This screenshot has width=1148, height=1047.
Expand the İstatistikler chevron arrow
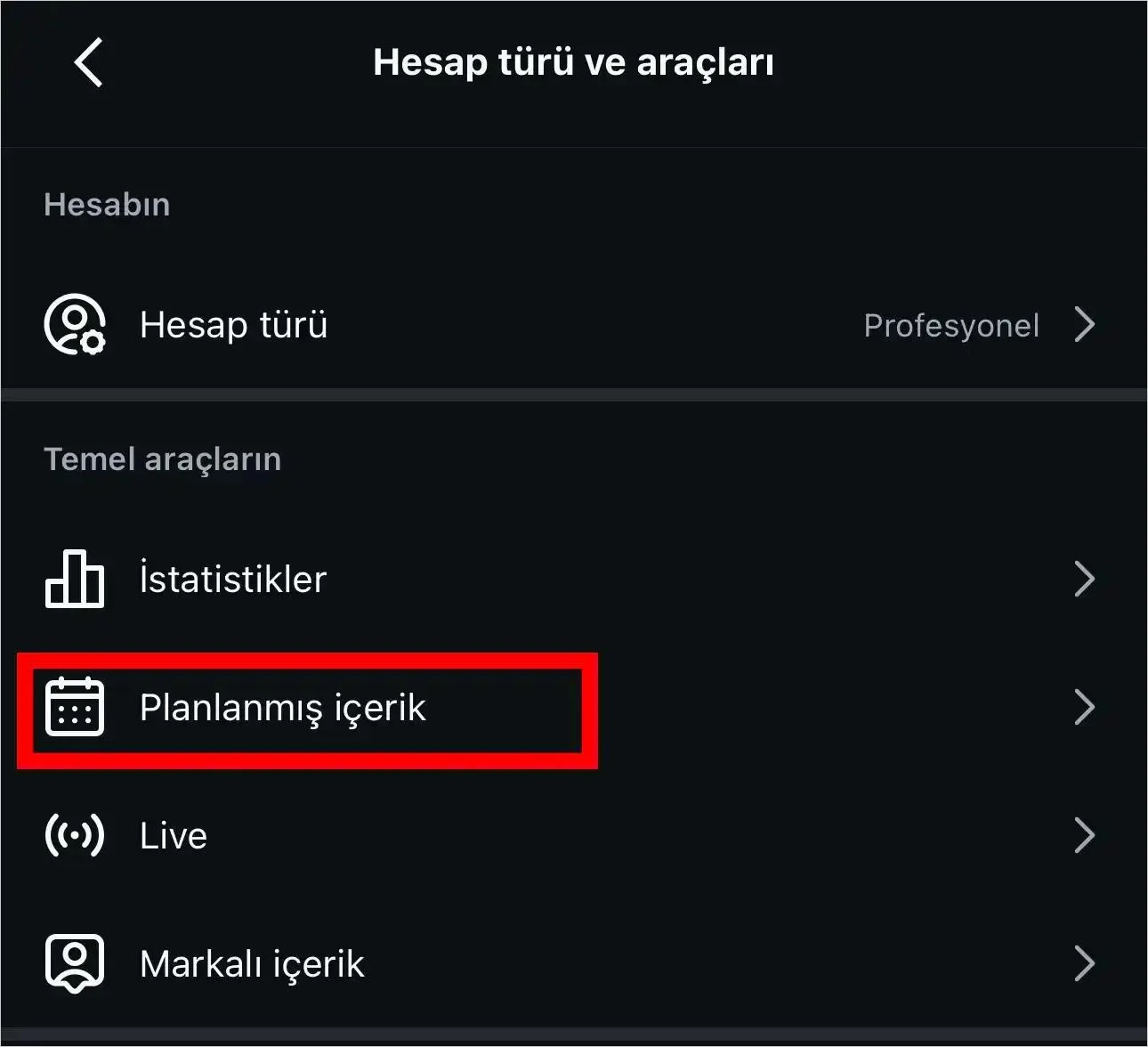(x=1085, y=579)
